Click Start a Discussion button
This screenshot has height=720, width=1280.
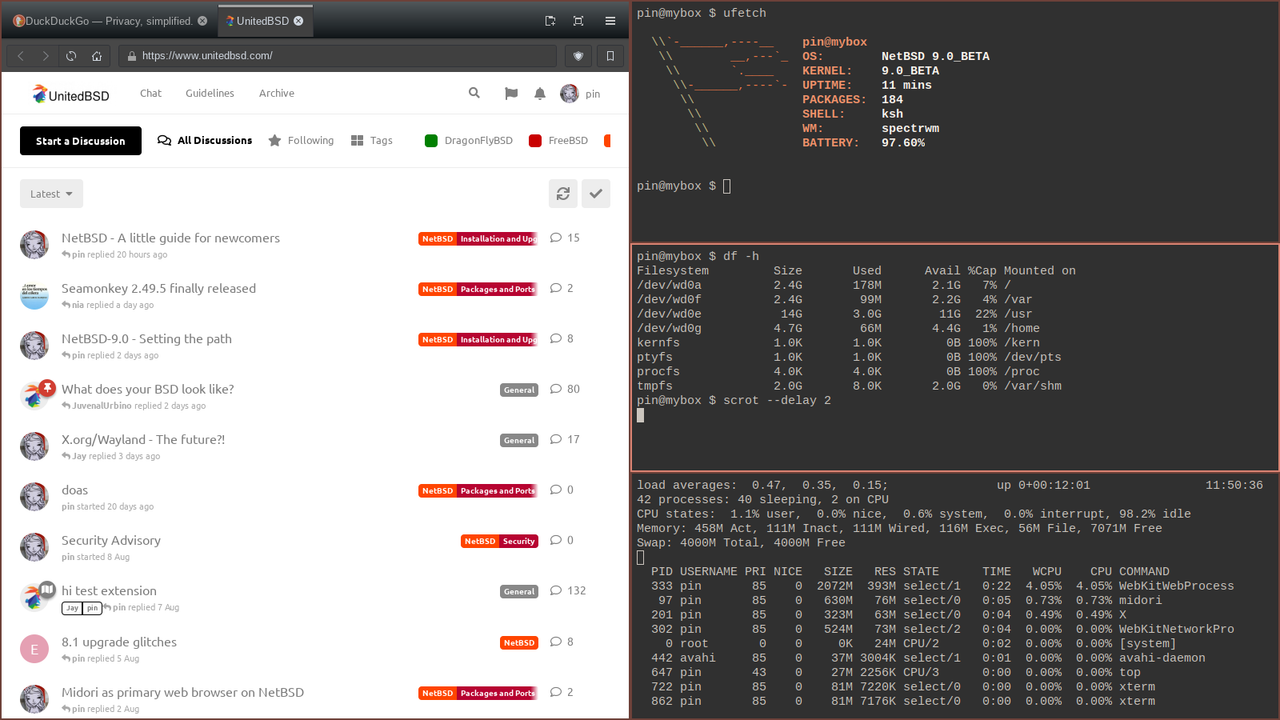pos(81,141)
